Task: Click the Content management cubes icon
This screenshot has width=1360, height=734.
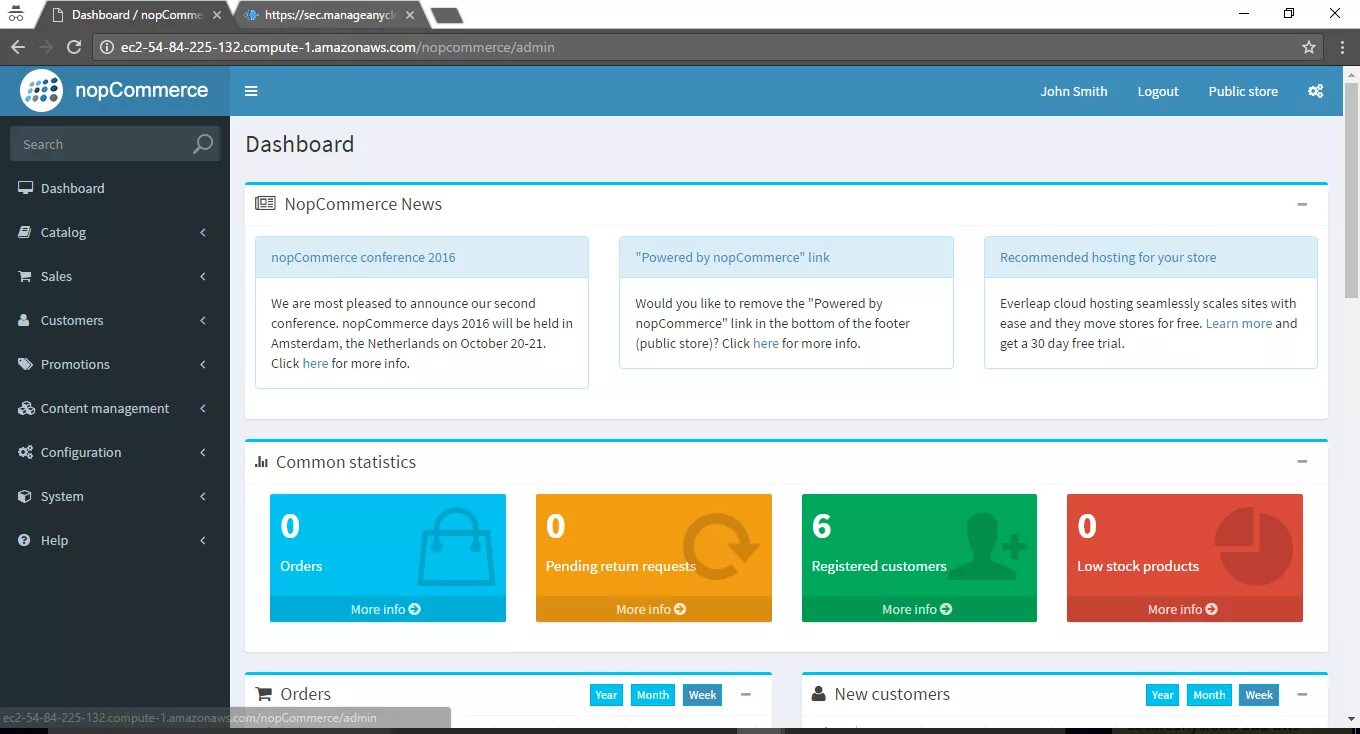Action: pos(24,408)
